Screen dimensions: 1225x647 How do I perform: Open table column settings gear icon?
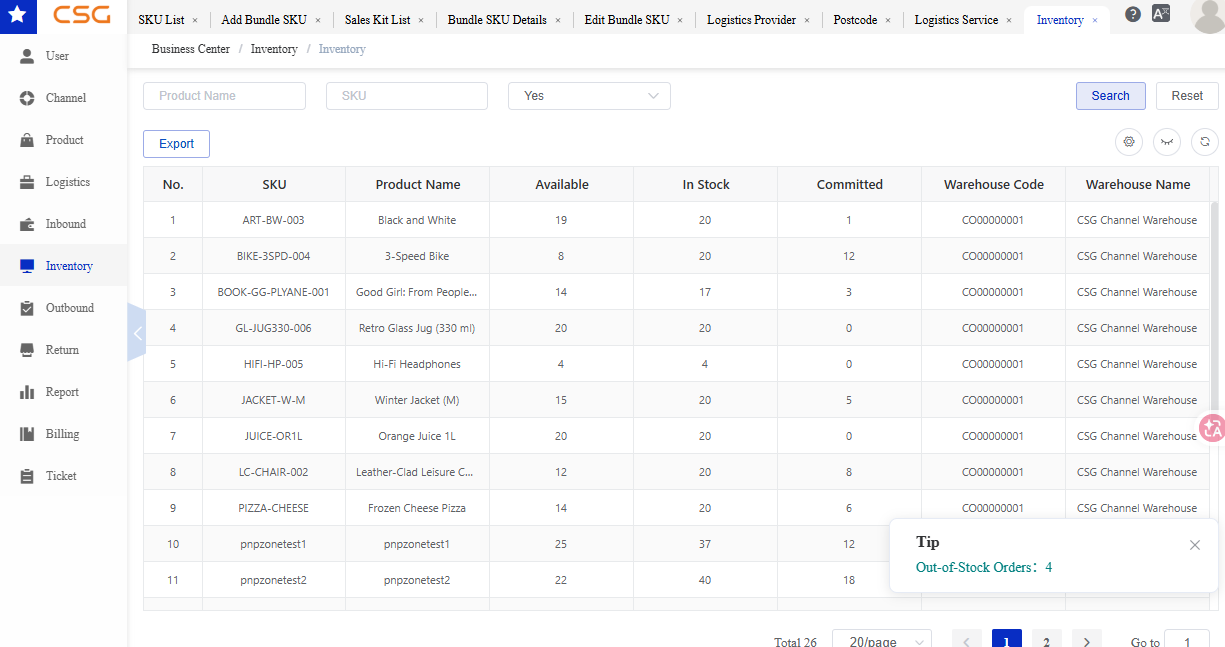coord(1129,142)
